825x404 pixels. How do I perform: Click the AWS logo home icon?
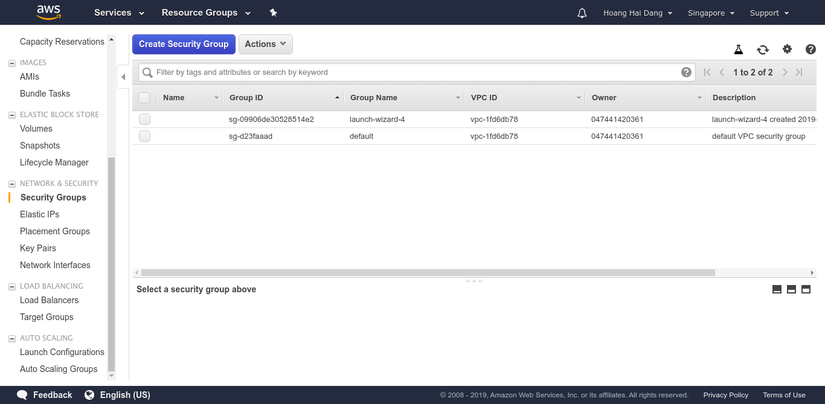(x=49, y=13)
